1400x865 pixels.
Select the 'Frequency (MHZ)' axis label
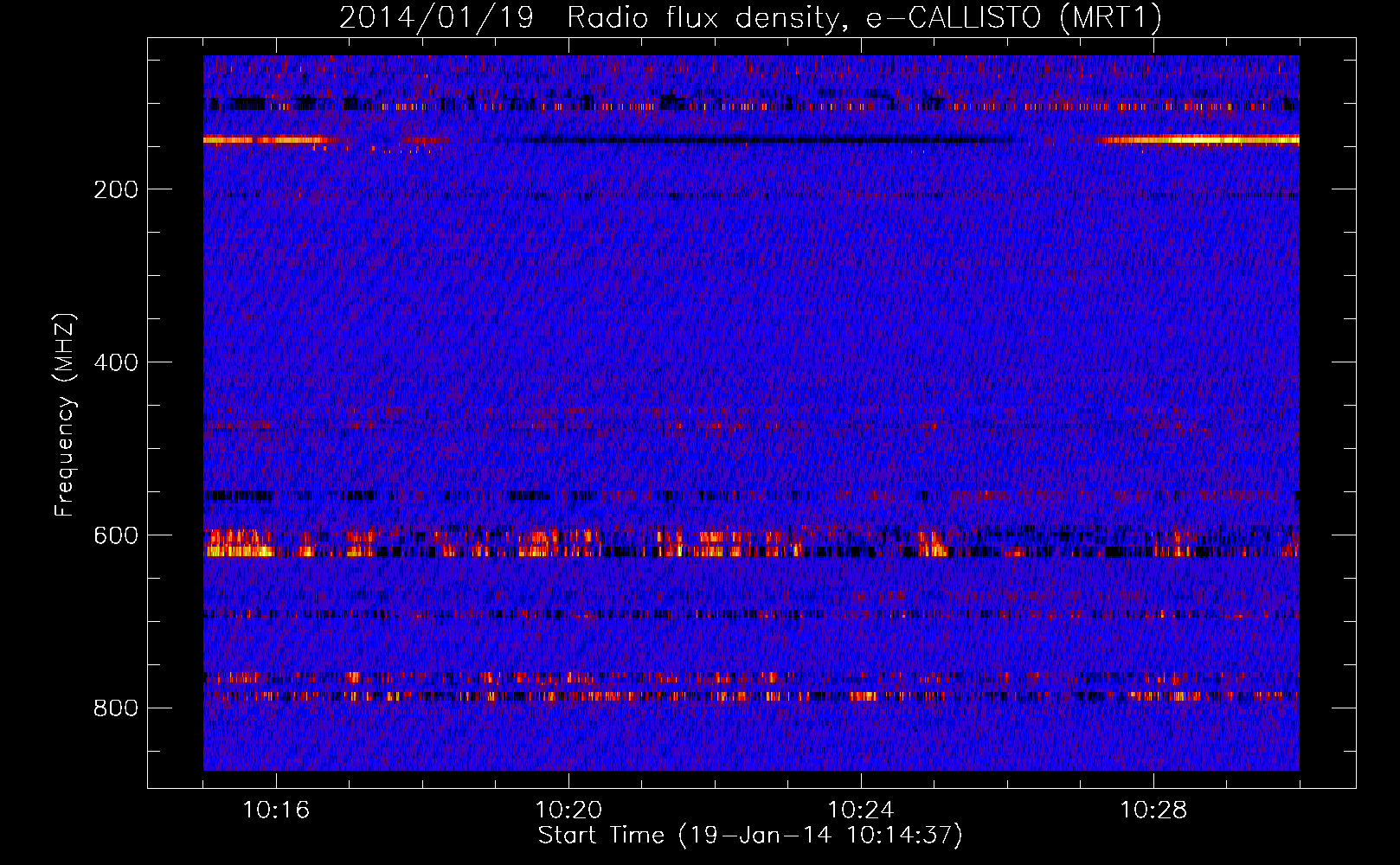coord(65,415)
